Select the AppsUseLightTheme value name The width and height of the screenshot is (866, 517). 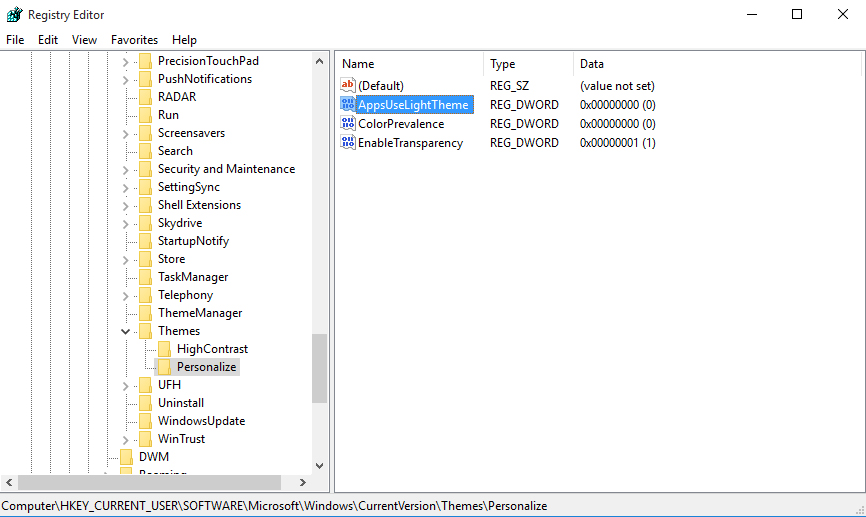pyautogui.click(x=413, y=104)
